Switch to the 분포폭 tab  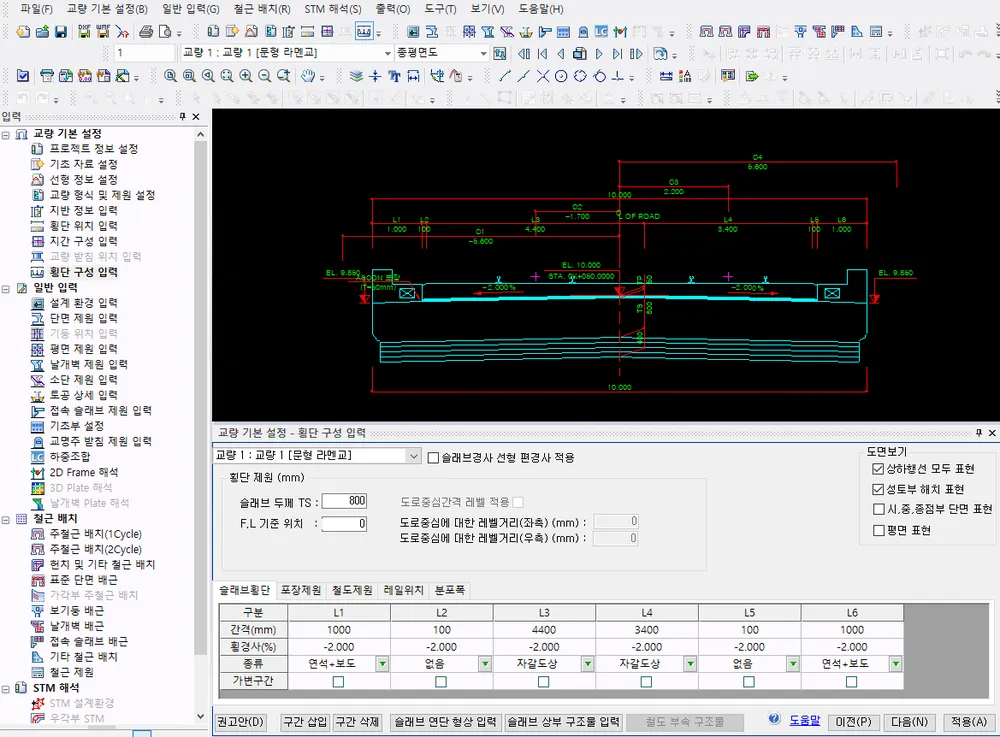[x=449, y=590]
